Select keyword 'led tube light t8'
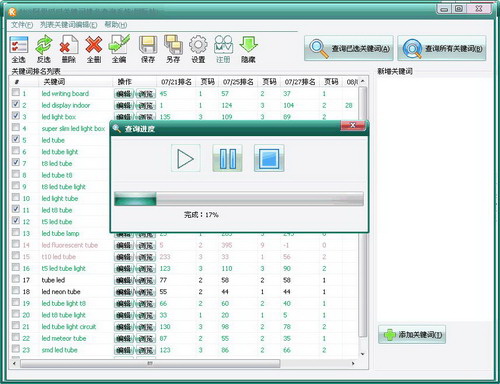The height and width of the screenshot is (384, 500). click(x=64, y=304)
